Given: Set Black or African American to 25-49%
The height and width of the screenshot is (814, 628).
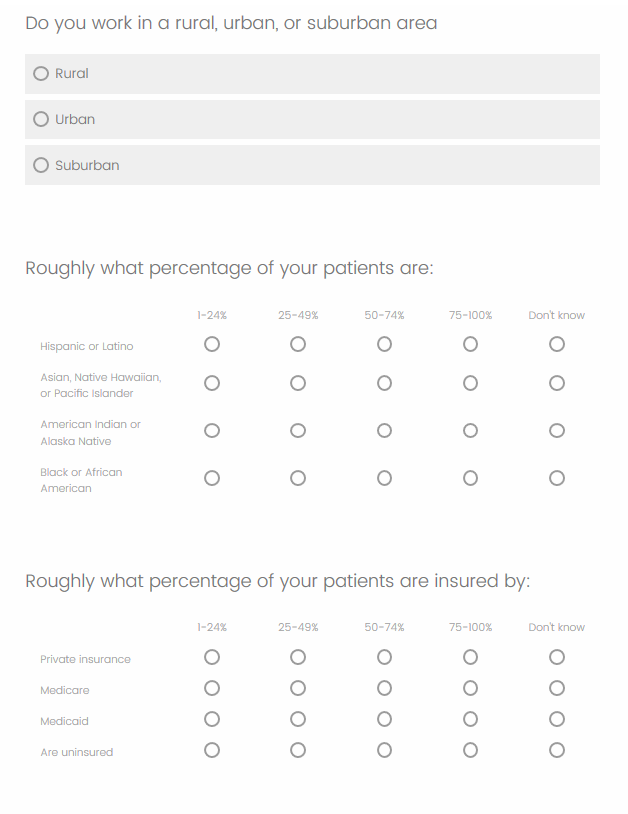Looking at the screenshot, I should pos(298,478).
